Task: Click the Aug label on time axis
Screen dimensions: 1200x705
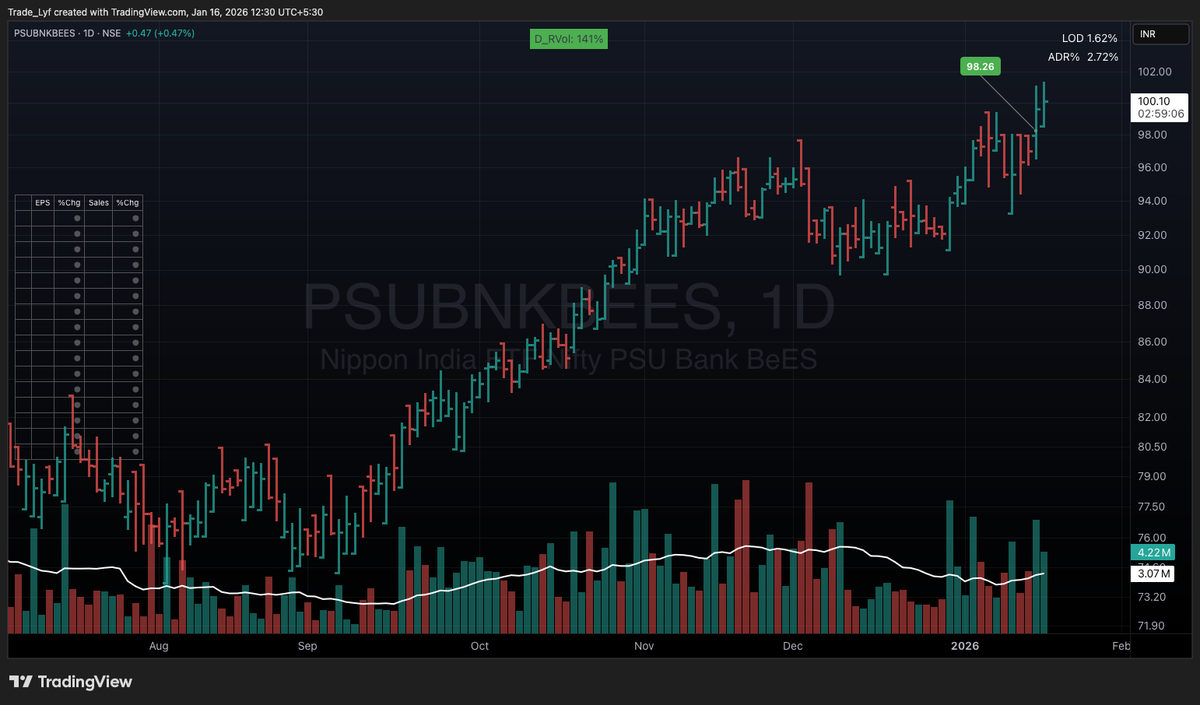Action: click(x=158, y=646)
